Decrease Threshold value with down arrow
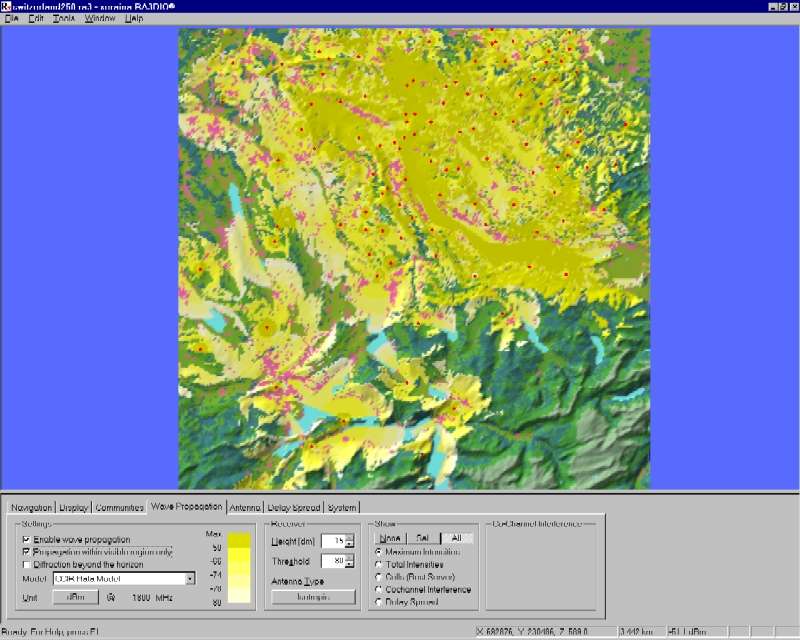 click(x=349, y=565)
